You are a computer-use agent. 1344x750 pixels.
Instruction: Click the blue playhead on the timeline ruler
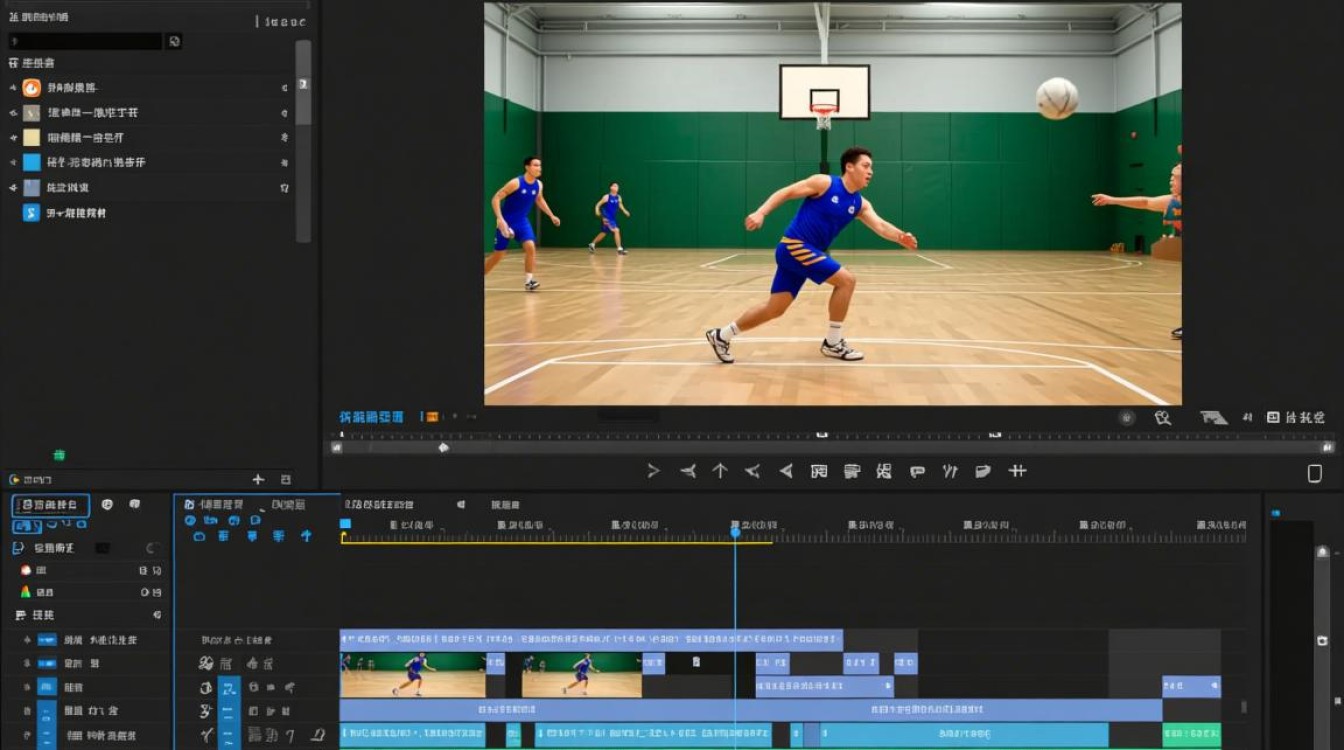coord(735,532)
